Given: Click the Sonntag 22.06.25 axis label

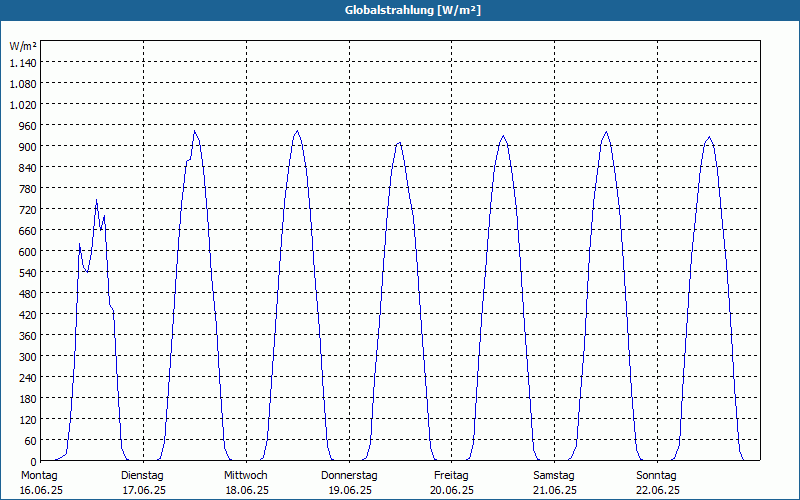Looking at the screenshot, I should click(x=657, y=483).
